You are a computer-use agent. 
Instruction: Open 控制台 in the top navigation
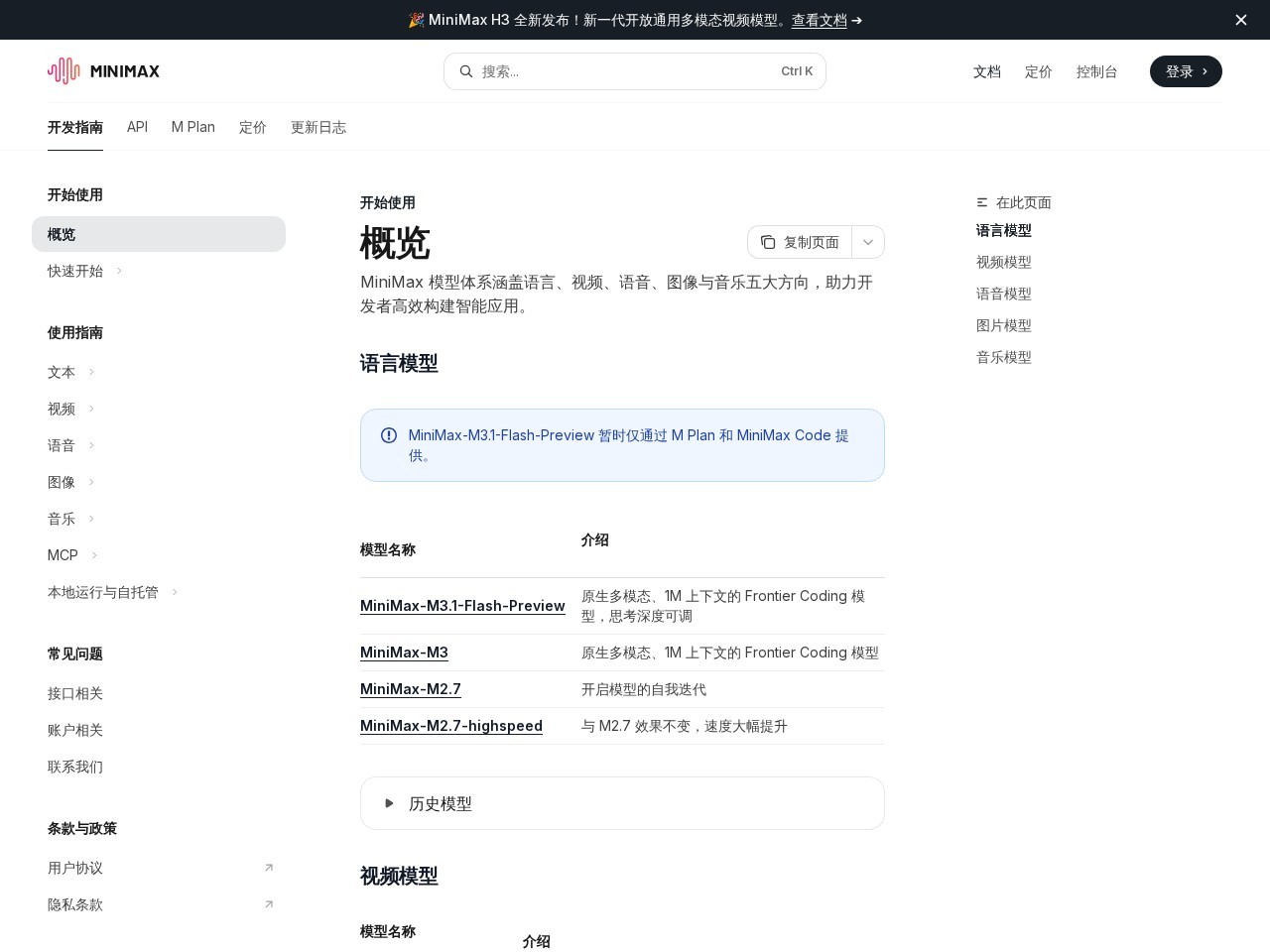click(1096, 71)
